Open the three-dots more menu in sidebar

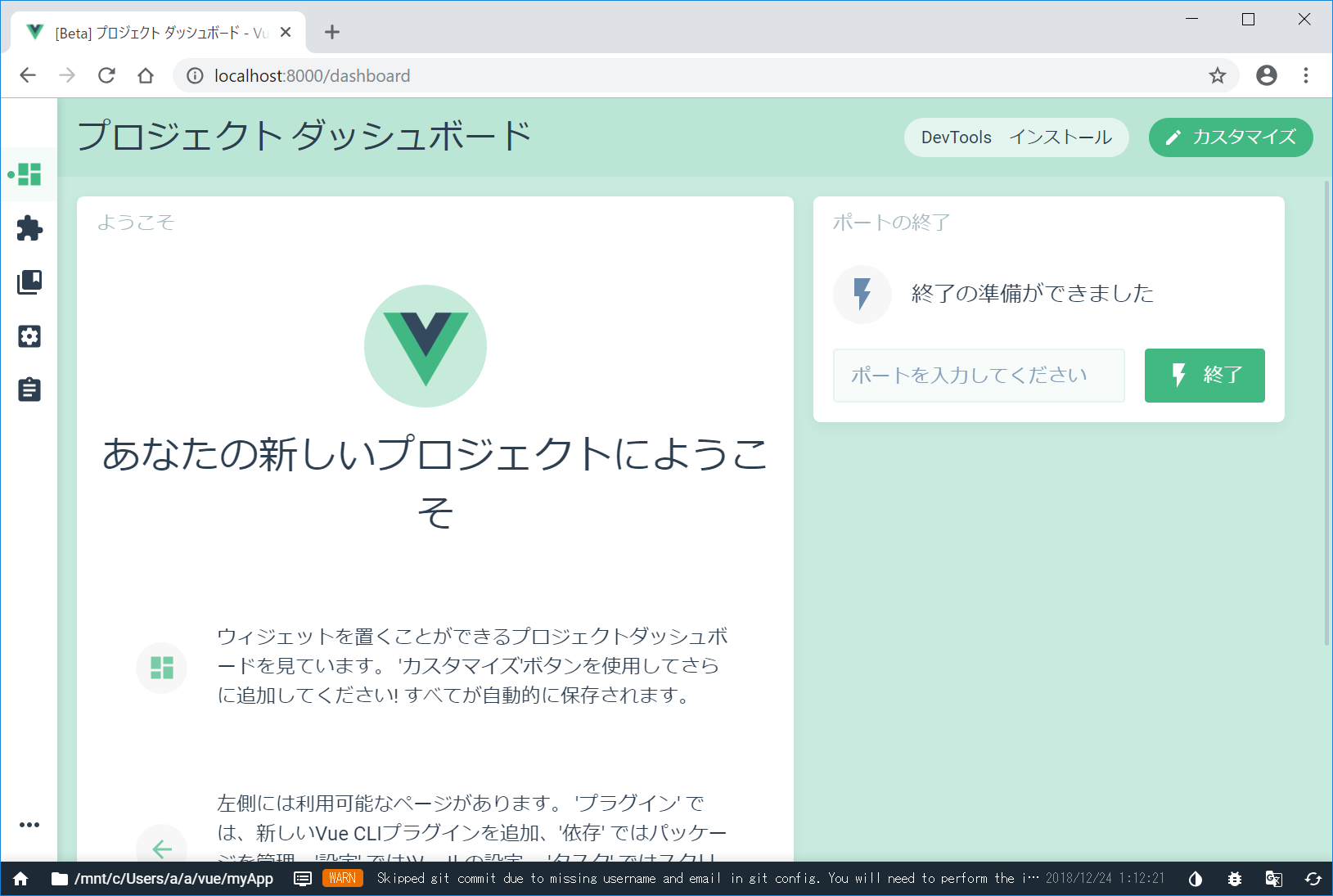(29, 825)
